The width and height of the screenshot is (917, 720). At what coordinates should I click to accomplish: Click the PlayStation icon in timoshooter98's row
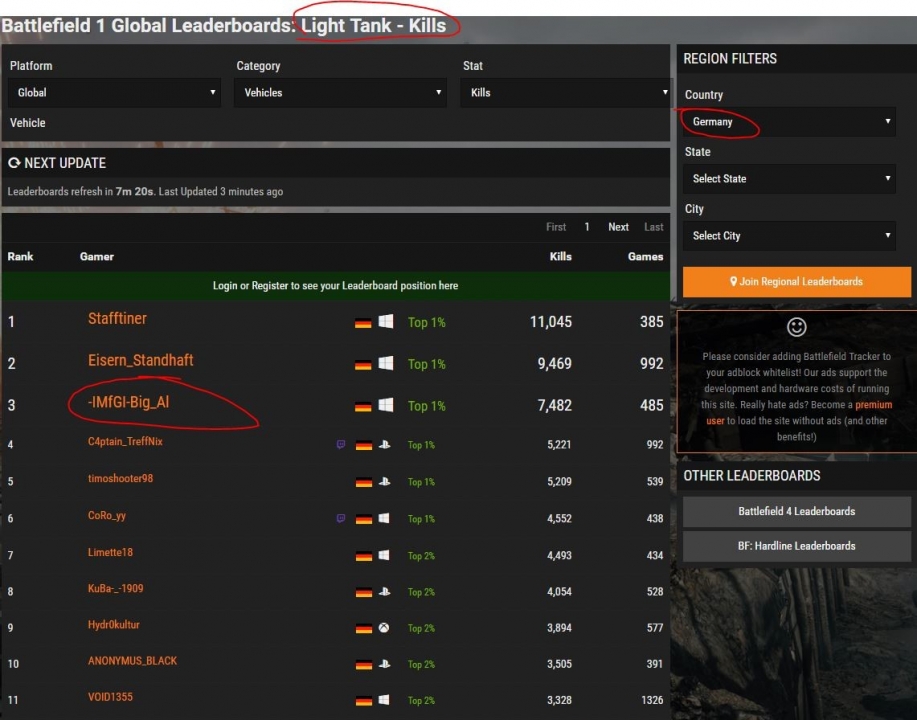[x=385, y=482]
